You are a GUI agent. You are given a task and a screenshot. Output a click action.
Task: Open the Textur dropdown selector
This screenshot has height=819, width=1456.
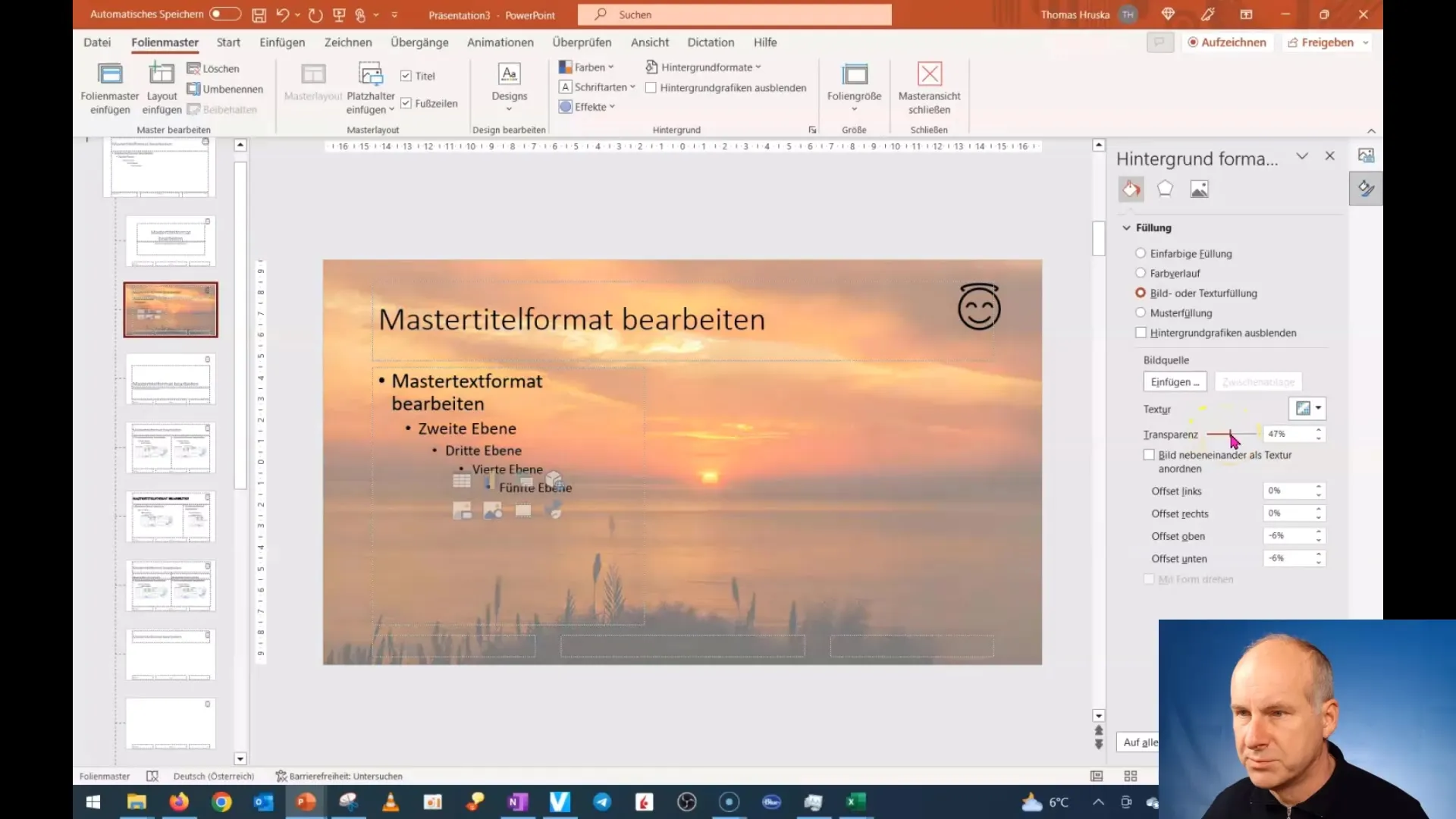1320,408
